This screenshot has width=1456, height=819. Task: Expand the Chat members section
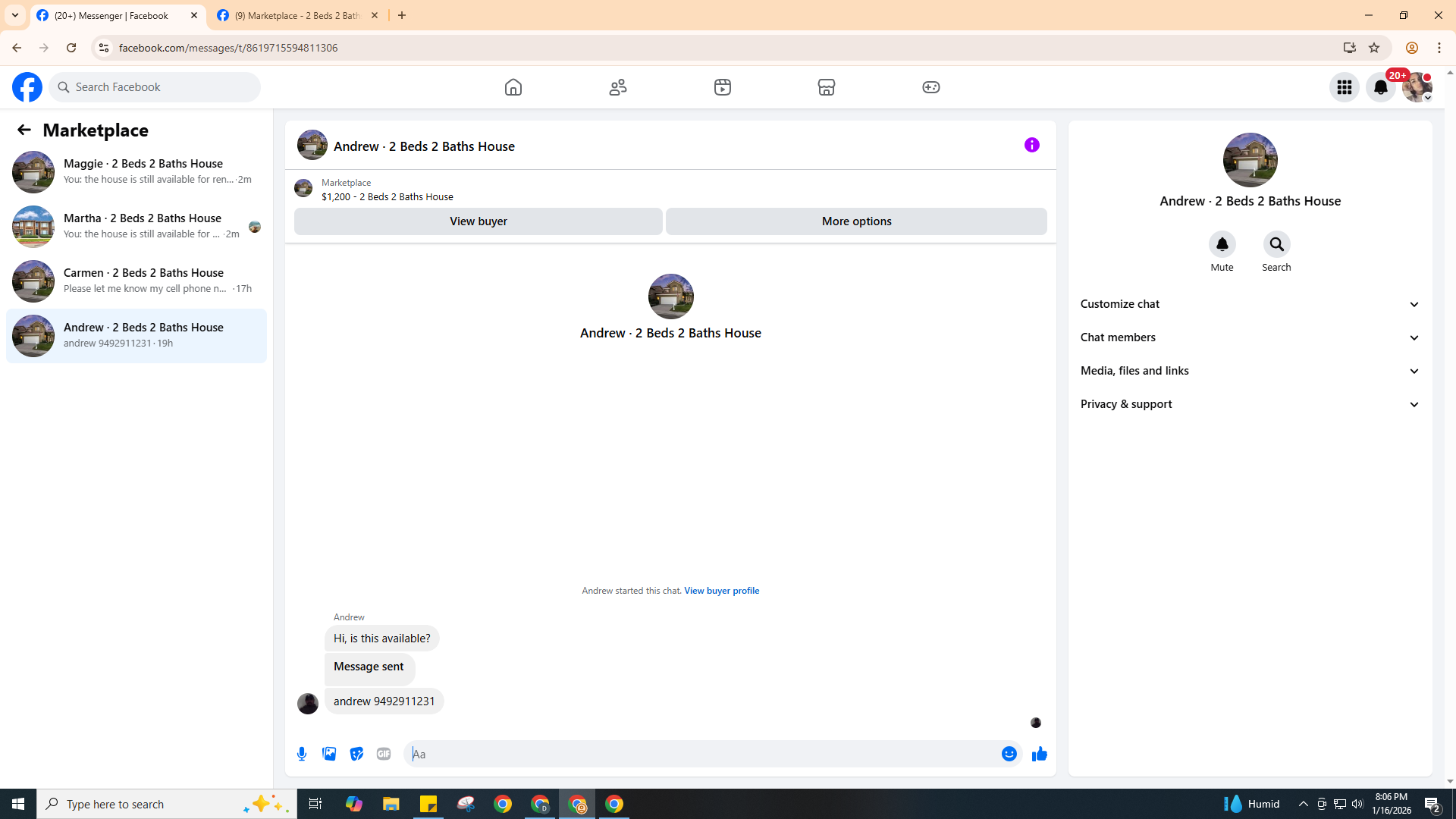click(x=1250, y=337)
